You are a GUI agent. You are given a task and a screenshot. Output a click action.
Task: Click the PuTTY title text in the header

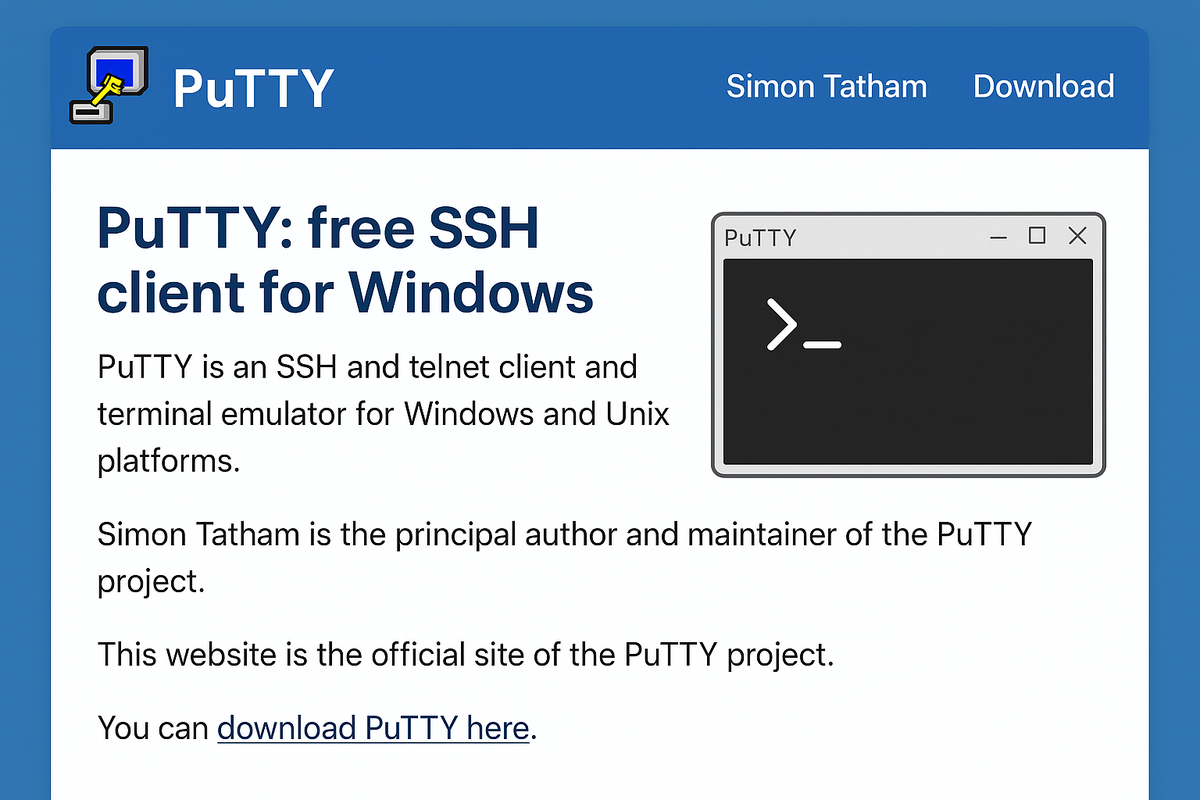(x=252, y=87)
